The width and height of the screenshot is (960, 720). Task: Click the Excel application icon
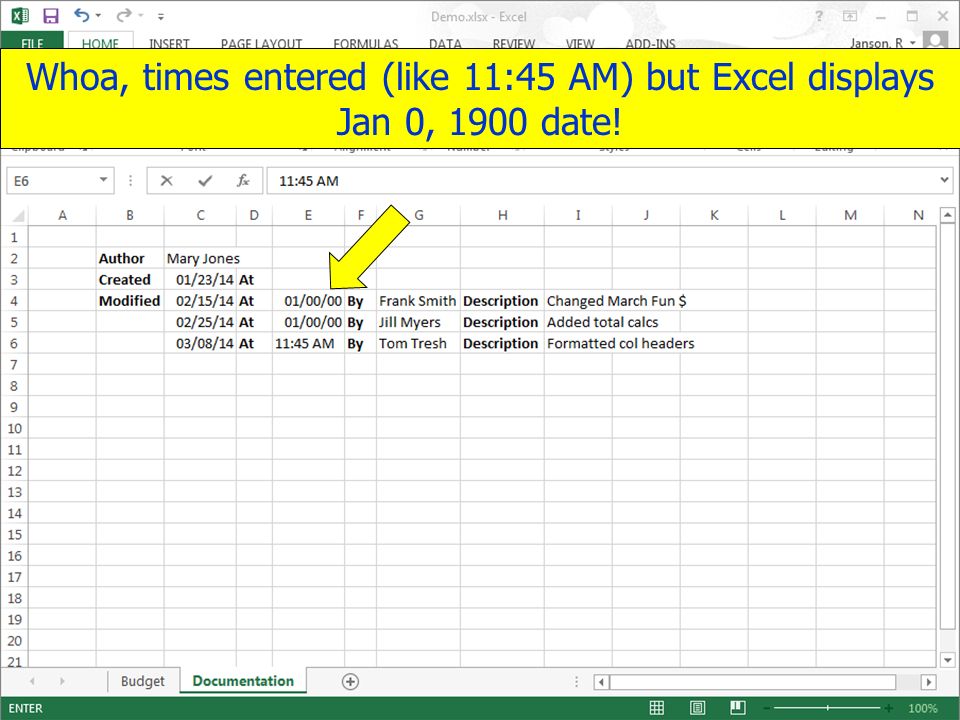(20, 16)
